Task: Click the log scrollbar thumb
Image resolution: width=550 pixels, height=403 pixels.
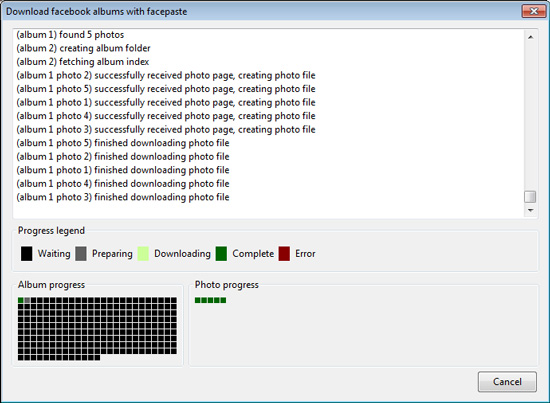Action: pos(530,197)
